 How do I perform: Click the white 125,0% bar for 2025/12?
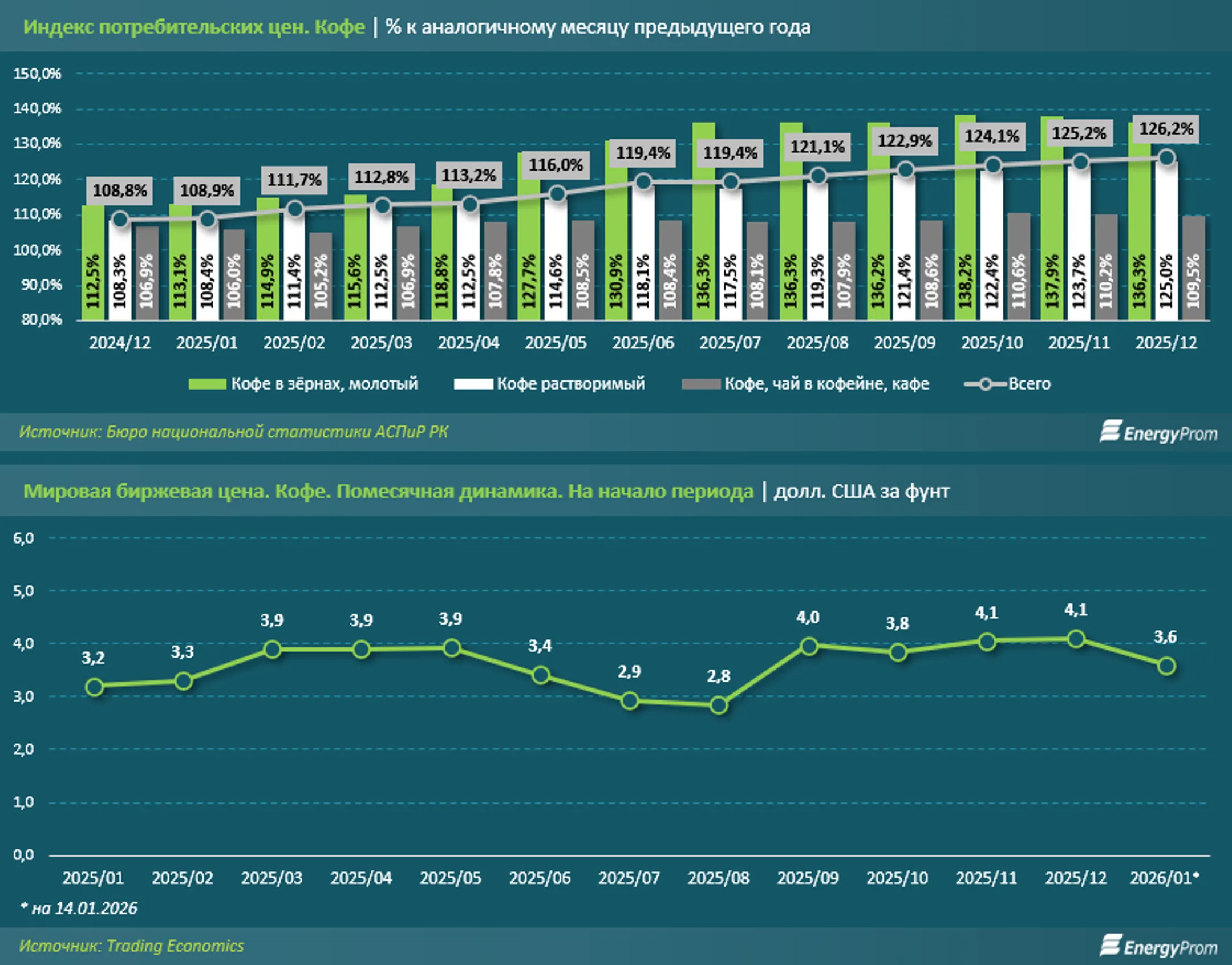coord(1166,240)
